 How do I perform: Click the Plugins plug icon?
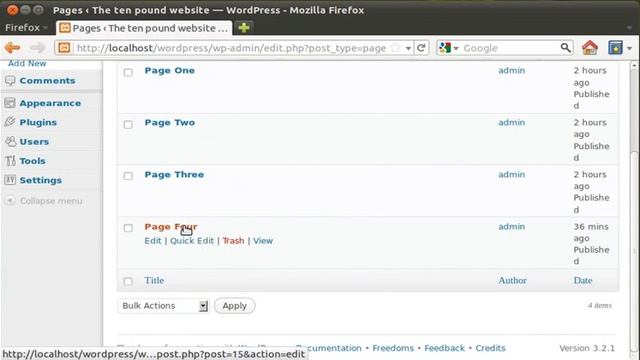tap(10, 122)
